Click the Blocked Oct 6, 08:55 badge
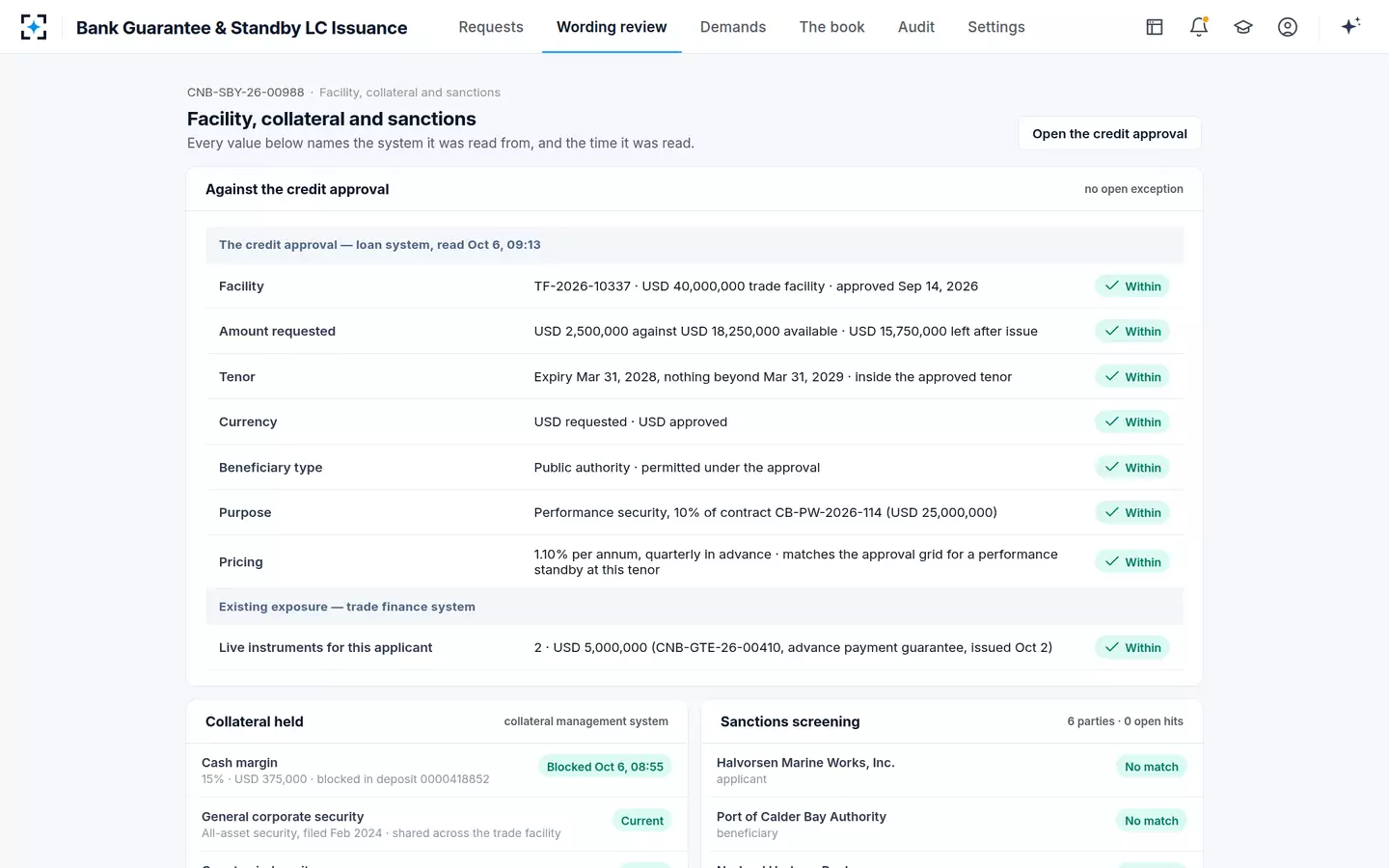 (x=605, y=767)
